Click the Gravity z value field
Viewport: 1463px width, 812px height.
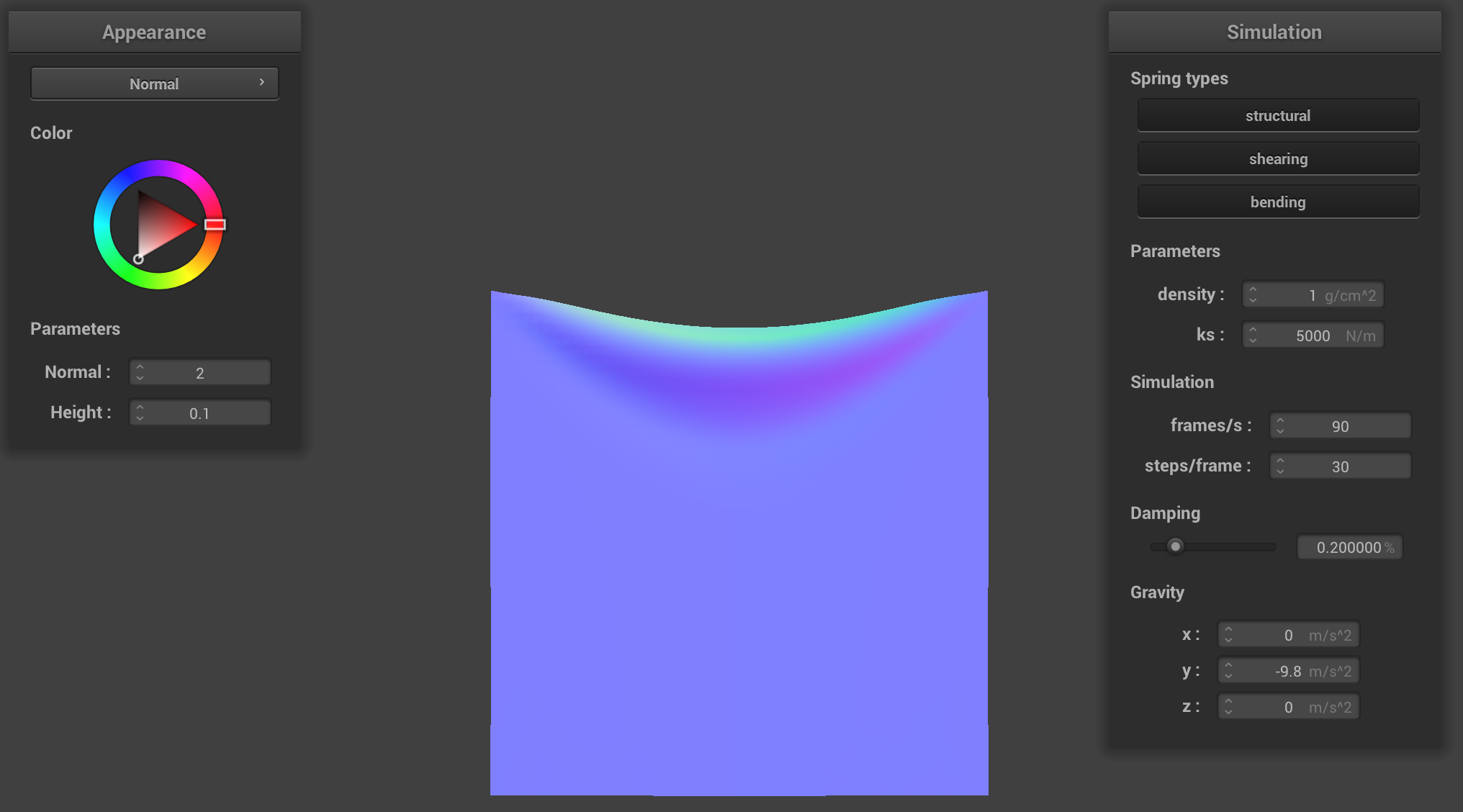coord(1289,707)
